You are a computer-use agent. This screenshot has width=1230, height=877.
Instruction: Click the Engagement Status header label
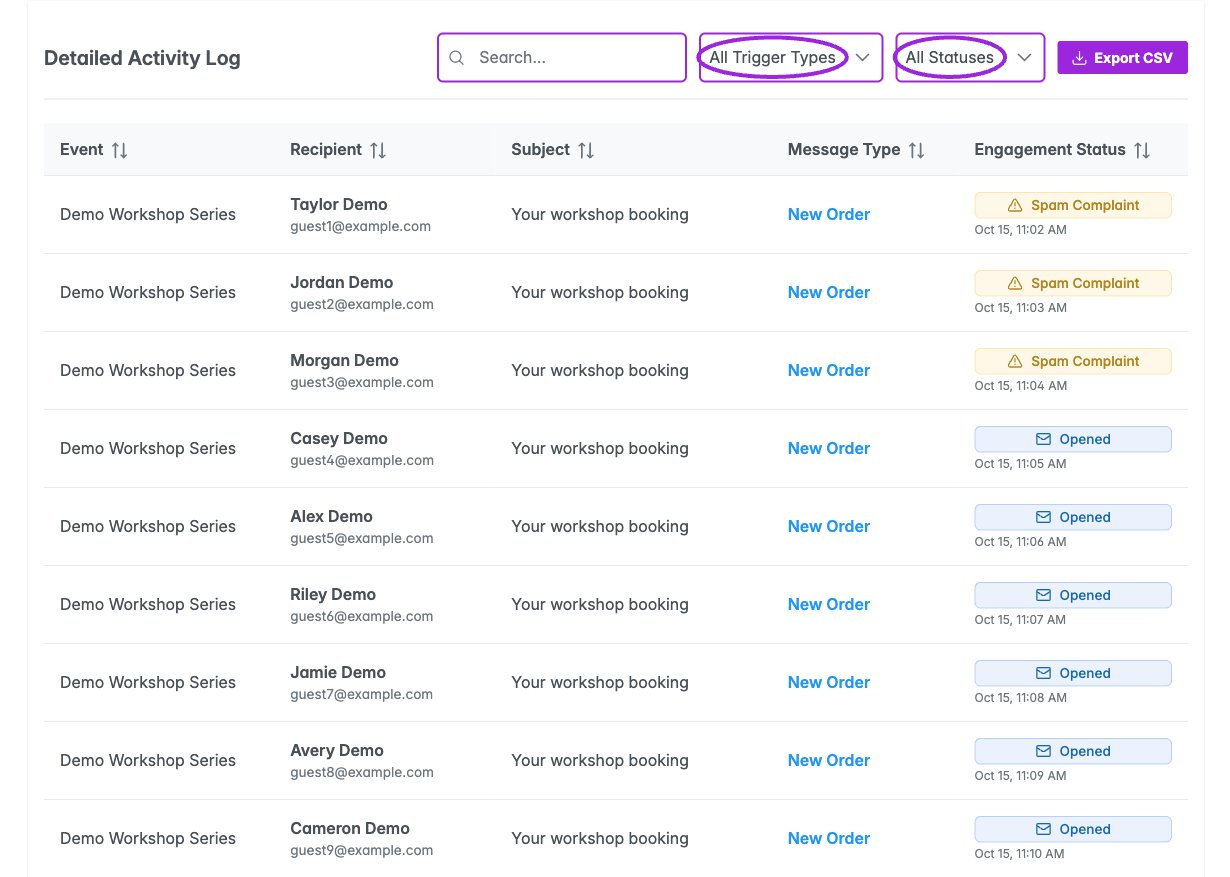click(x=1050, y=150)
